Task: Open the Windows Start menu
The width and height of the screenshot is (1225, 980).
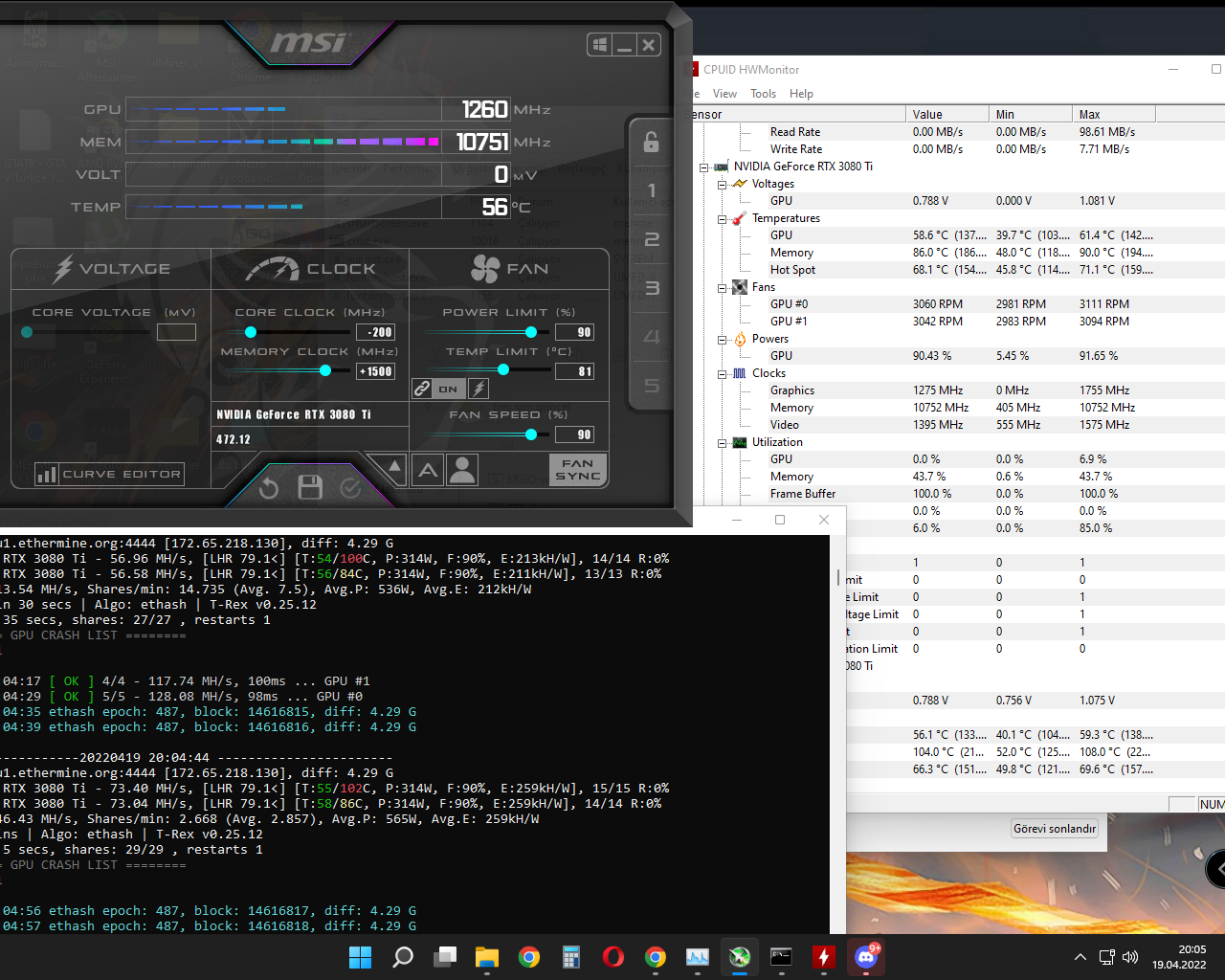Action: (361, 957)
